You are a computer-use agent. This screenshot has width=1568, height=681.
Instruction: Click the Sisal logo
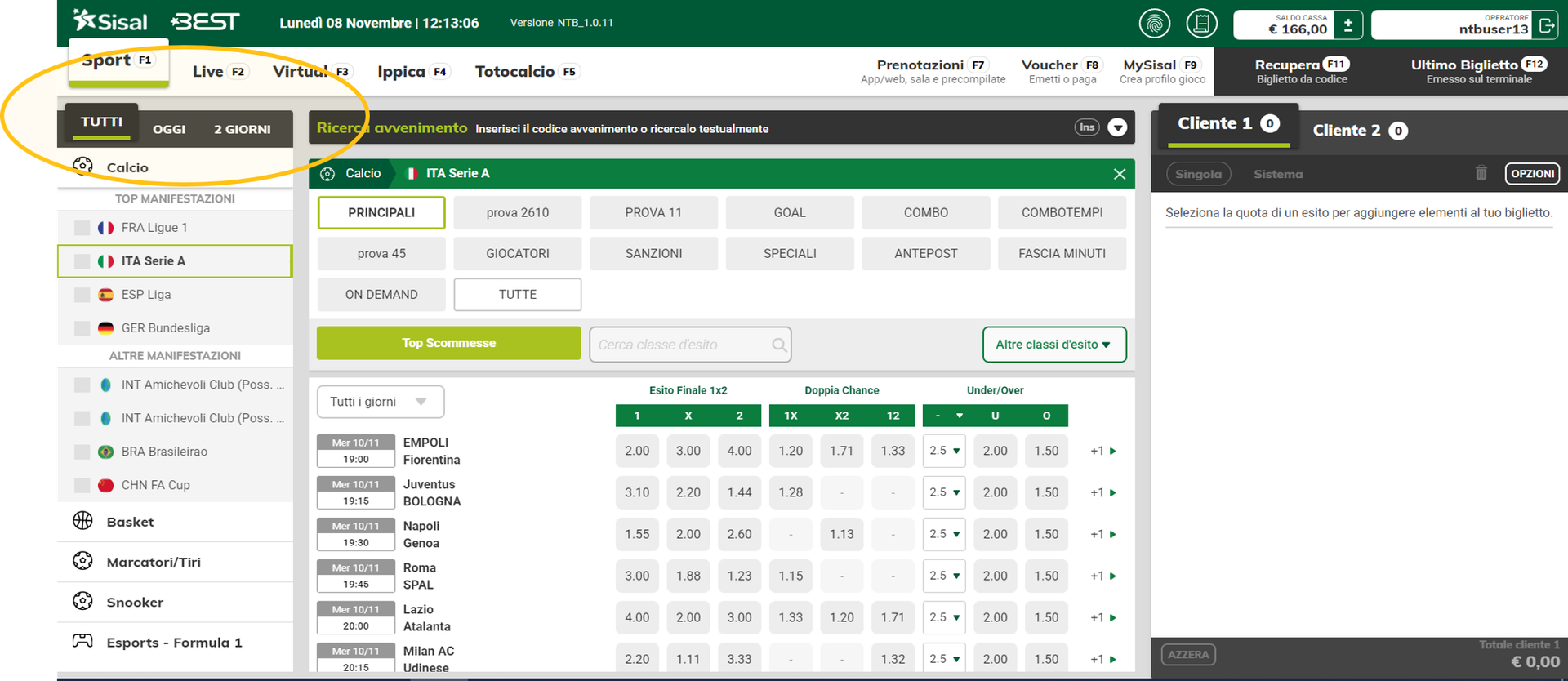click(110, 20)
